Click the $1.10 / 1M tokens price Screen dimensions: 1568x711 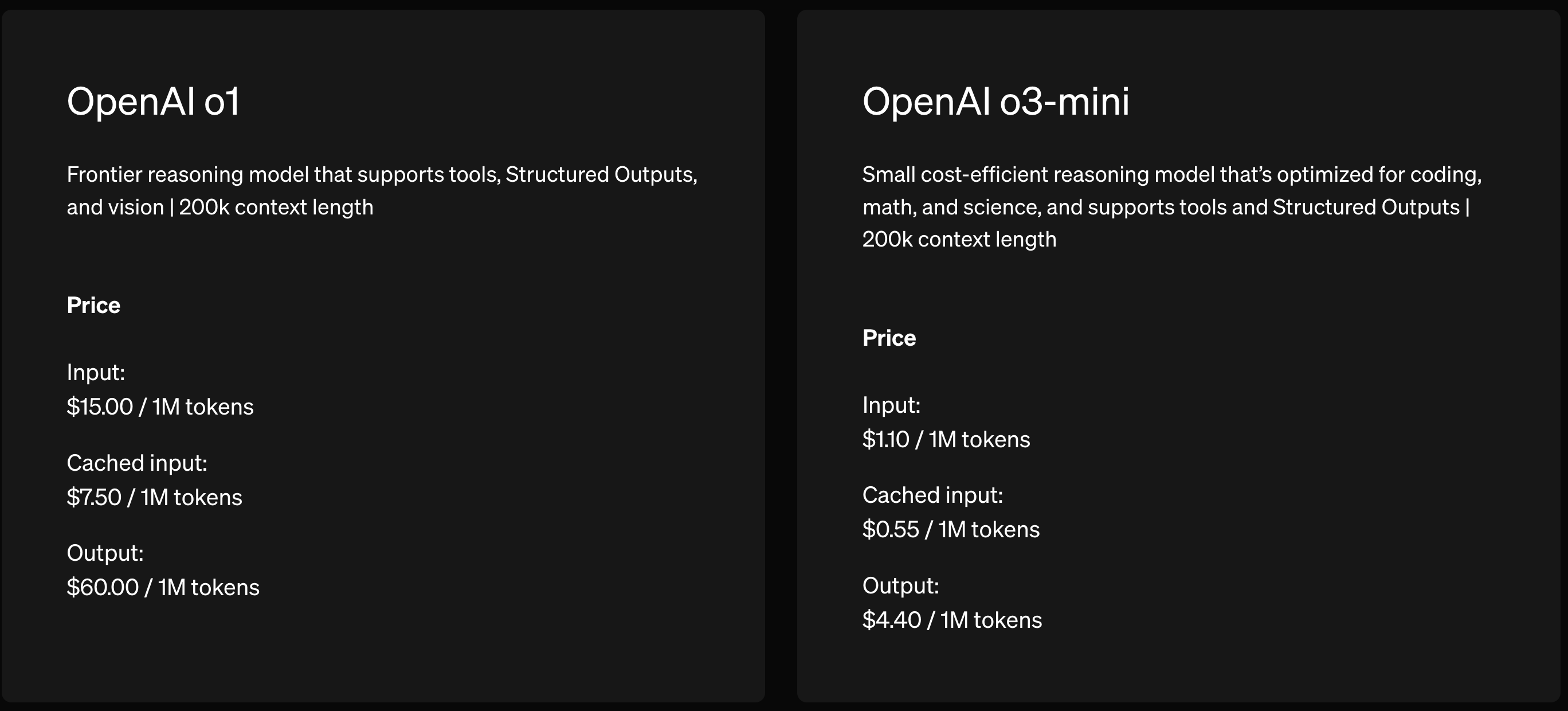pos(946,439)
